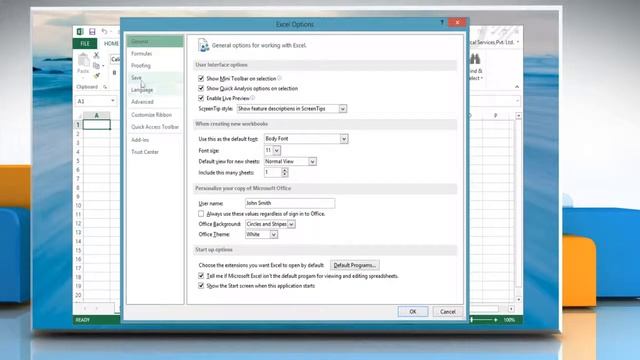Click the Copy icon in Clipboard group
Screen dimensions: 640x360
96,65
